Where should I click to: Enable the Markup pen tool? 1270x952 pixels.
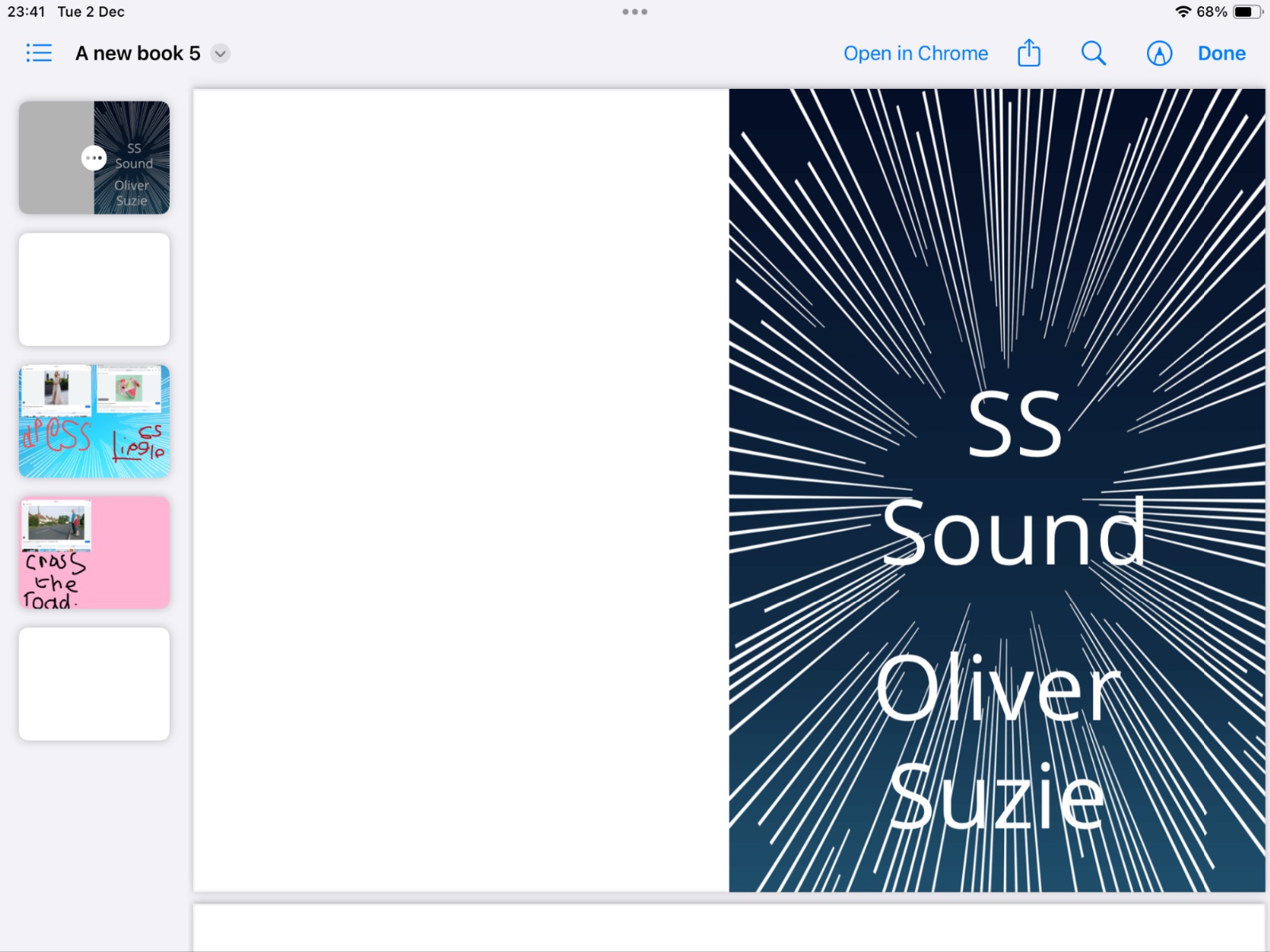point(1159,53)
